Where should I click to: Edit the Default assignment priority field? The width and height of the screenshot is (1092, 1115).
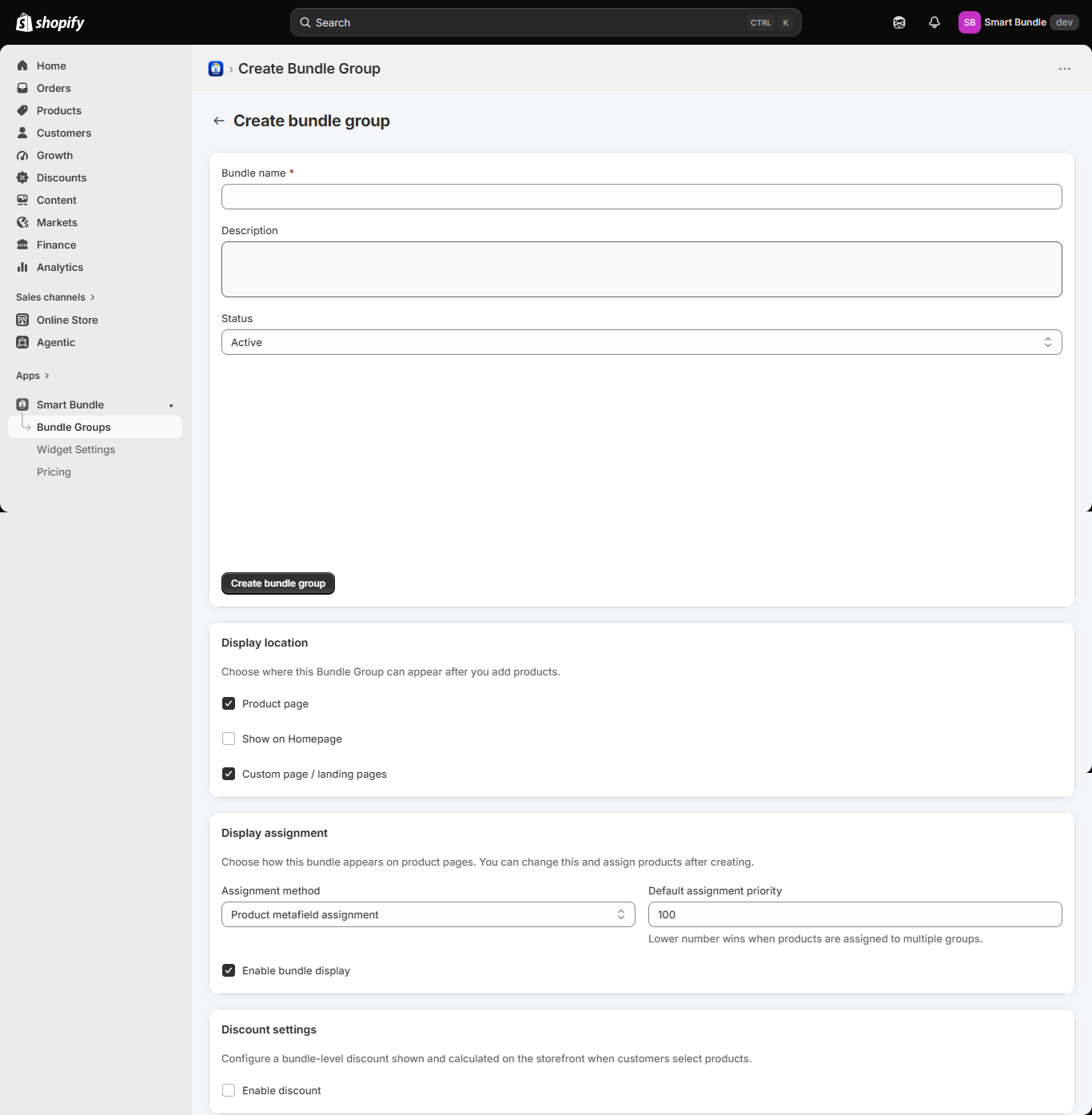click(x=855, y=914)
